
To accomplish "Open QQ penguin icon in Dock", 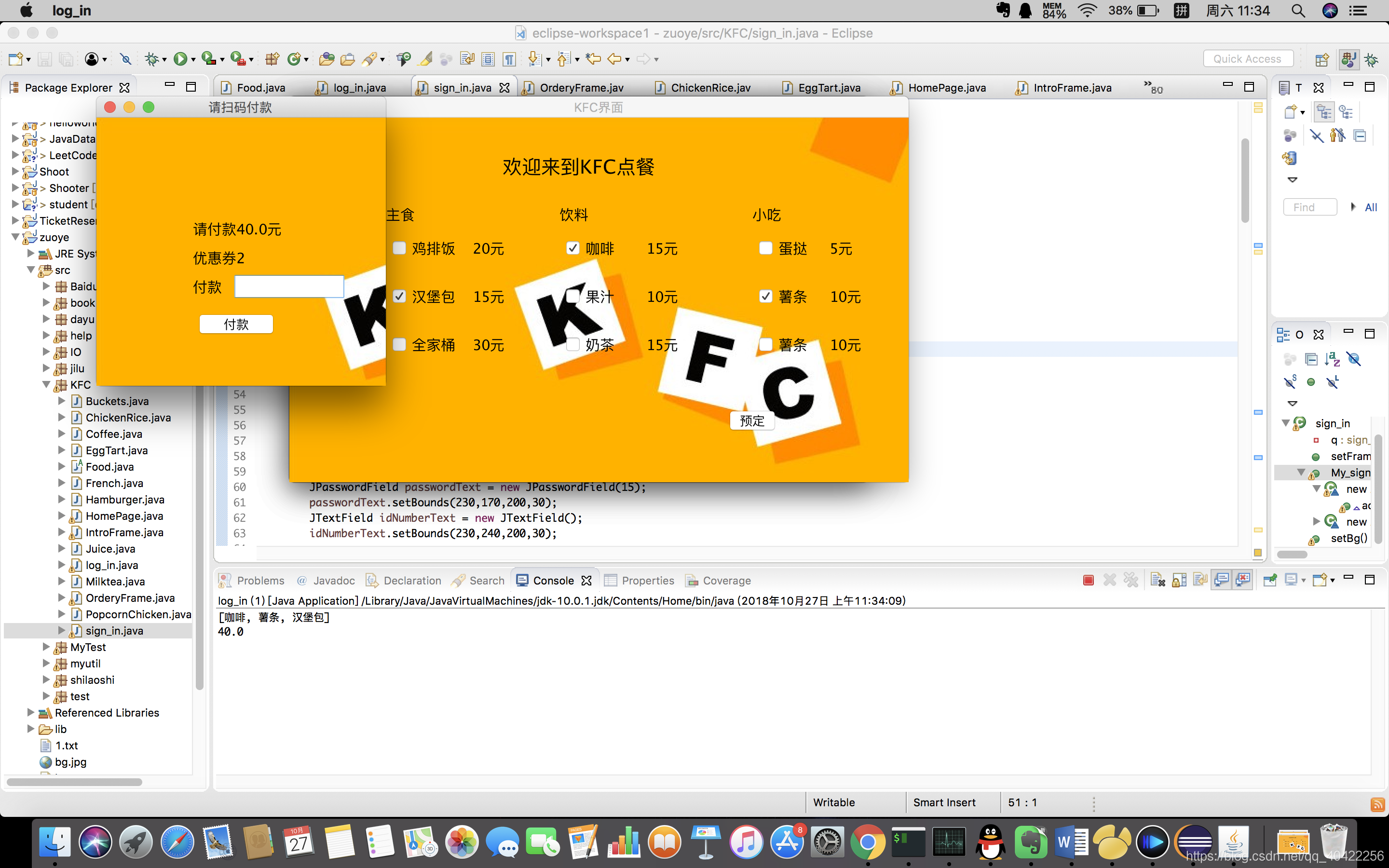I will pyautogui.click(x=991, y=842).
